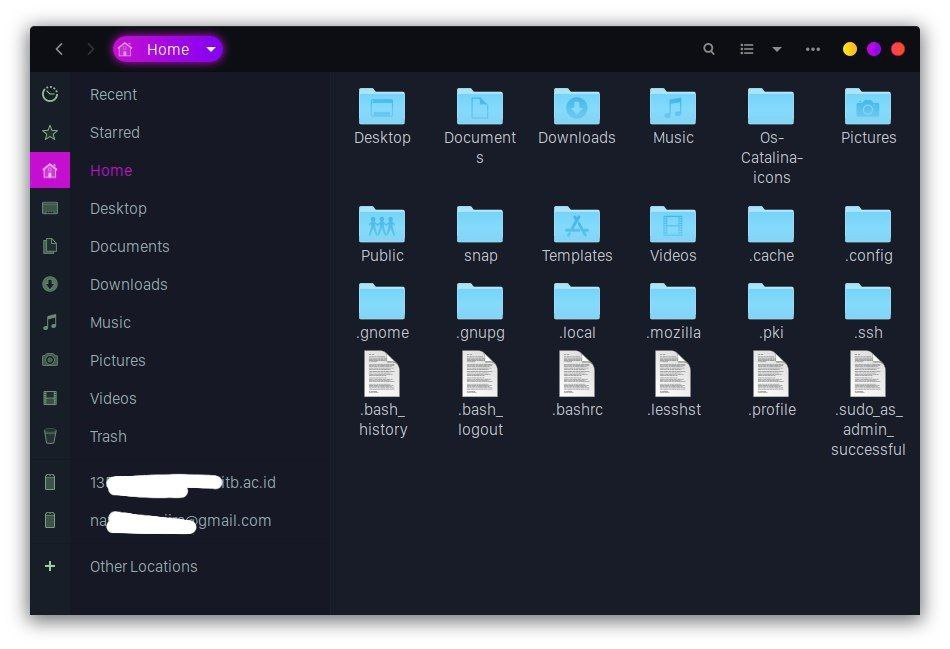This screenshot has height=649, width=950.
Task: Click the back navigation arrow
Action: pos(59,48)
